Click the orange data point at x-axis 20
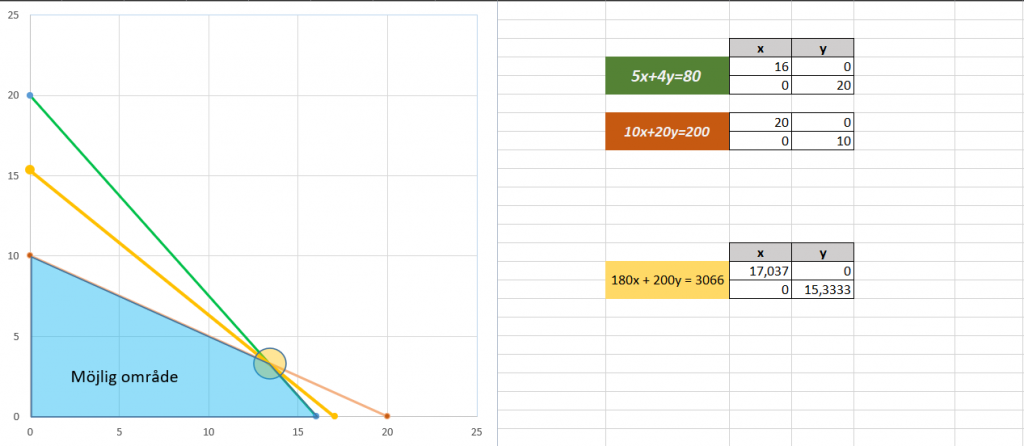The height and width of the screenshot is (446, 1024). coord(387,416)
